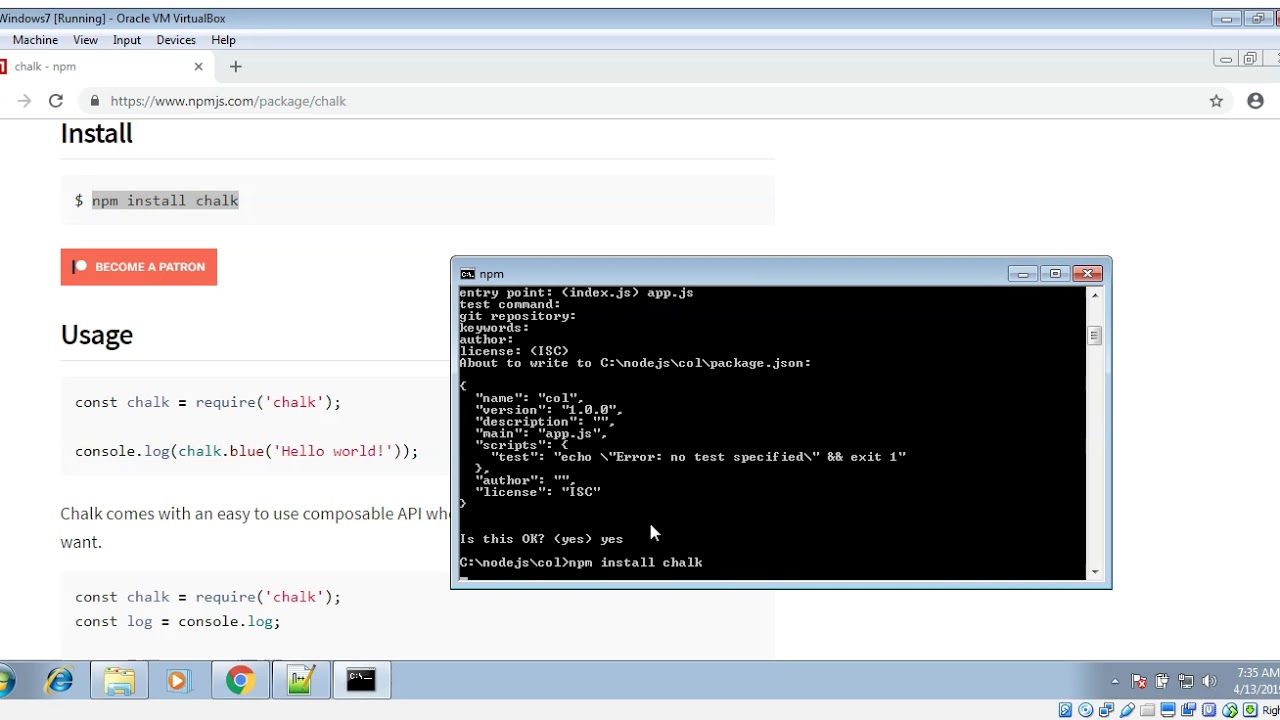Click the first 'const chalk = require' code line
The width and height of the screenshot is (1280, 720).
[208, 402]
